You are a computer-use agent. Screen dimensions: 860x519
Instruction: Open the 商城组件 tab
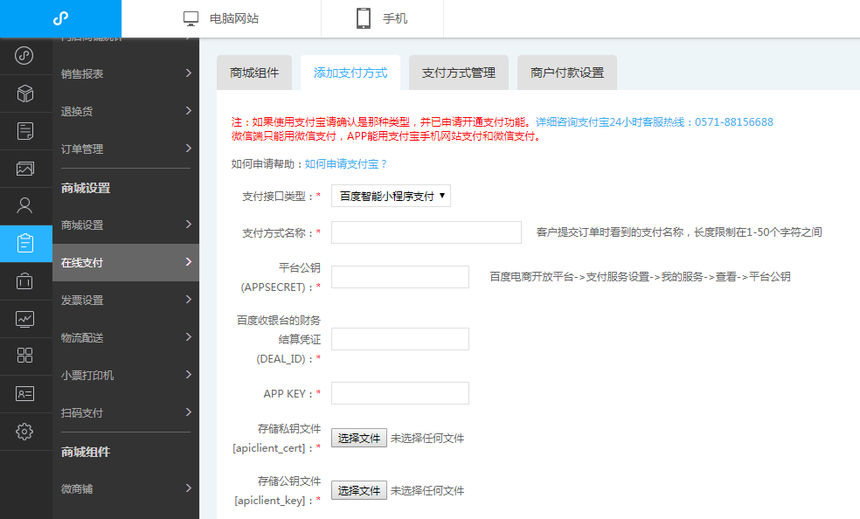coord(254,72)
